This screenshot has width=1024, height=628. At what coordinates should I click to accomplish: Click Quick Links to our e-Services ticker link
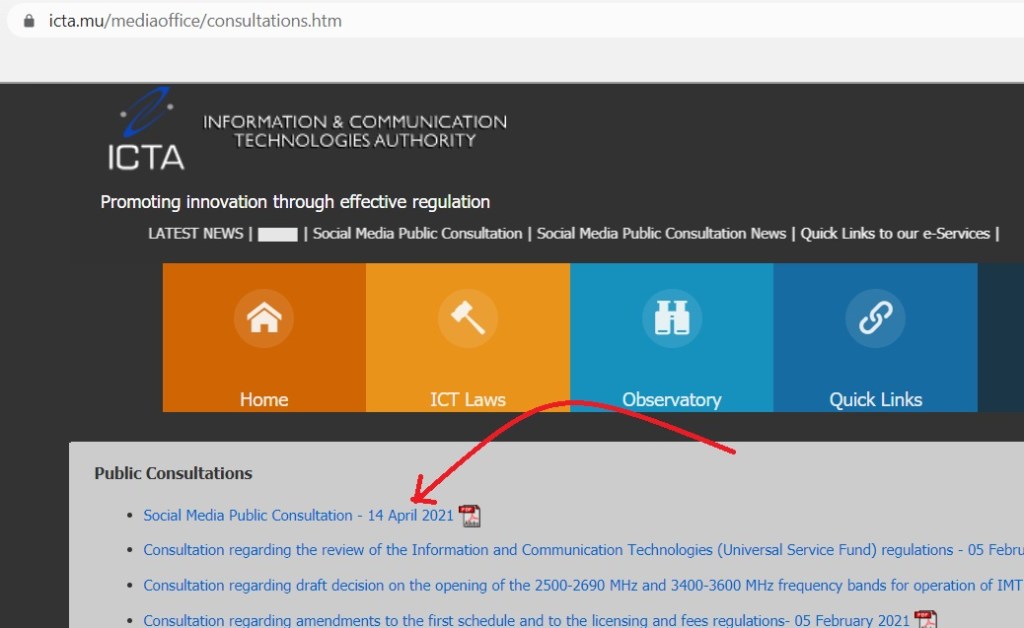tap(895, 233)
